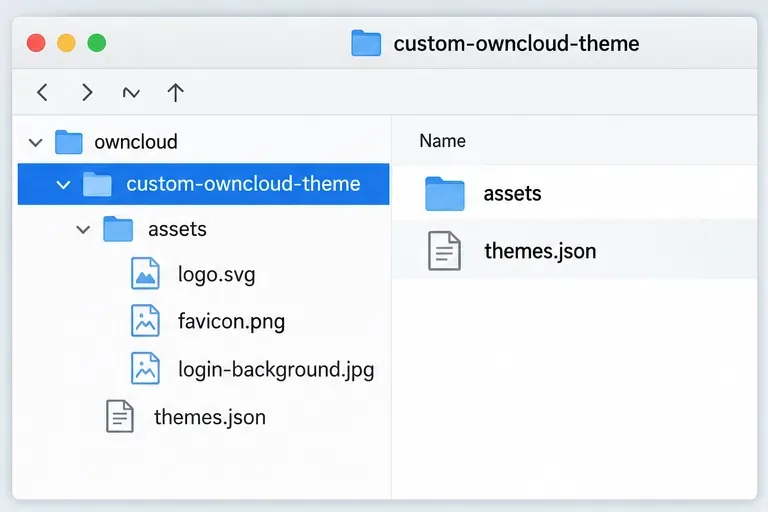Select login-background.jpg in the tree

[276, 369]
